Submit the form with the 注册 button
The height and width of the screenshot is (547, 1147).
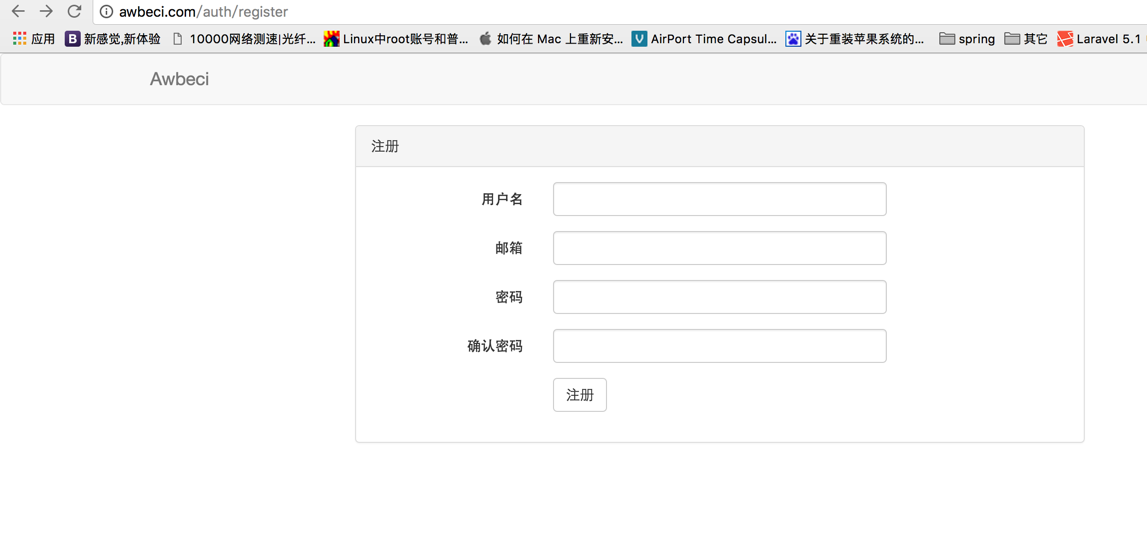click(579, 395)
